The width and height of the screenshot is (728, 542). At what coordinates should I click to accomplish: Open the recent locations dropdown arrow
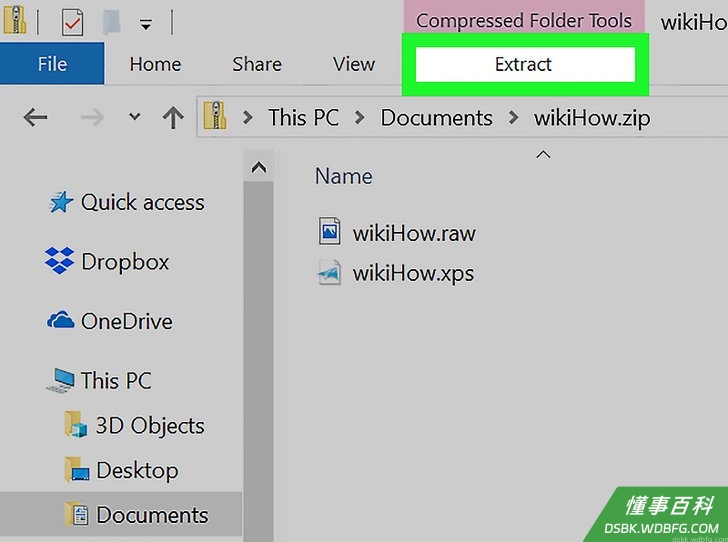tap(135, 116)
